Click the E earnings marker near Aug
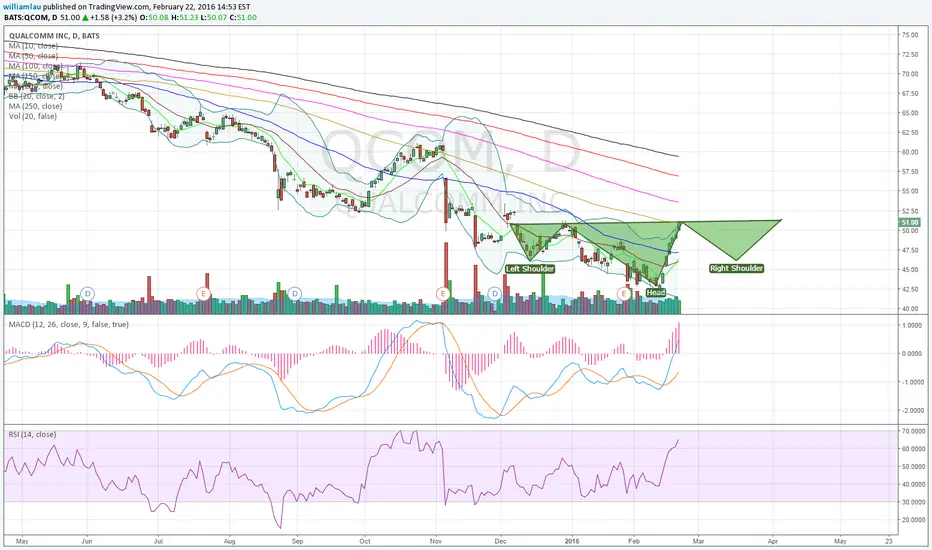The image size is (932, 550). (x=204, y=293)
